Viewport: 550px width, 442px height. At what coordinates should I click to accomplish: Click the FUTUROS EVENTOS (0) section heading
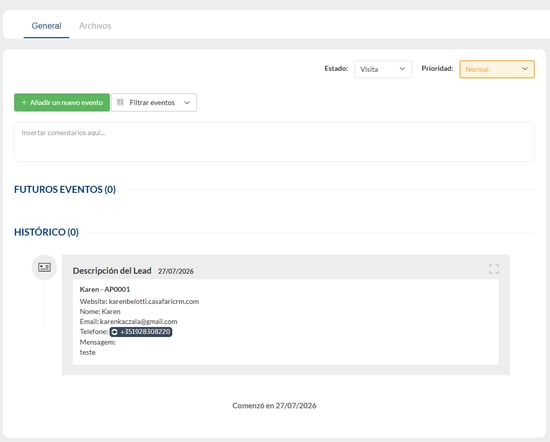tap(65, 189)
